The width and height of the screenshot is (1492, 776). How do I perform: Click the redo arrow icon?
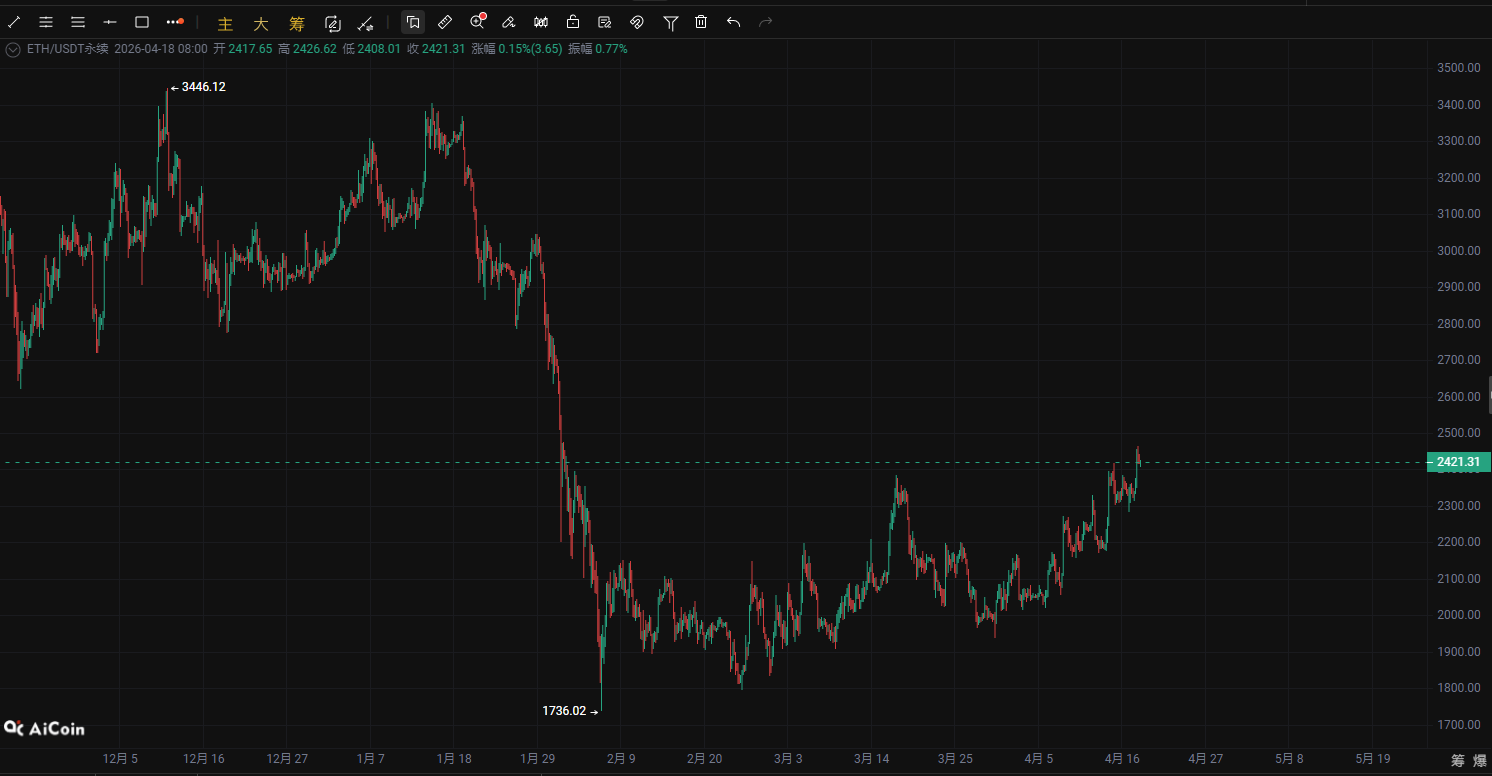point(766,22)
